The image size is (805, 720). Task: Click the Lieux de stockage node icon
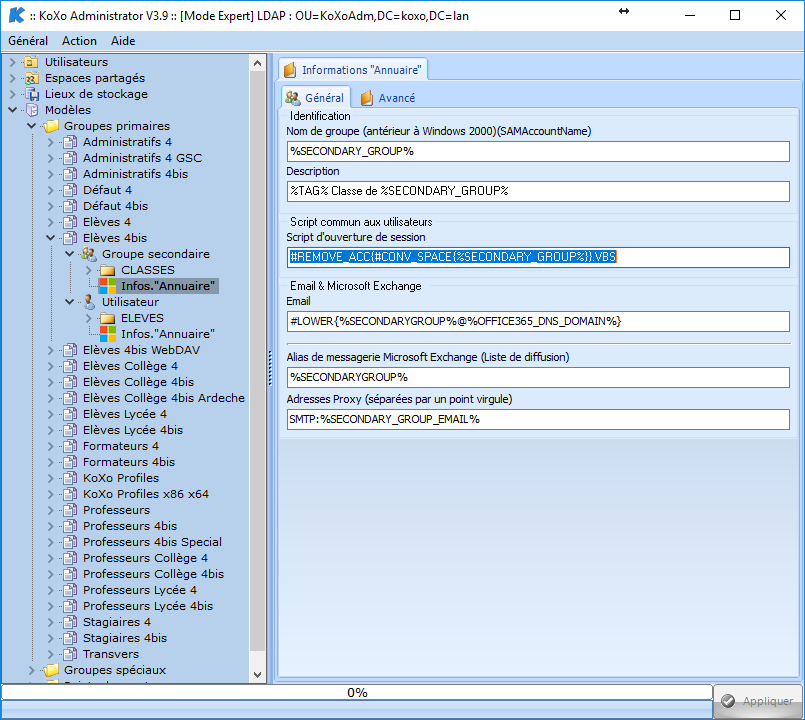pos(31,94)
